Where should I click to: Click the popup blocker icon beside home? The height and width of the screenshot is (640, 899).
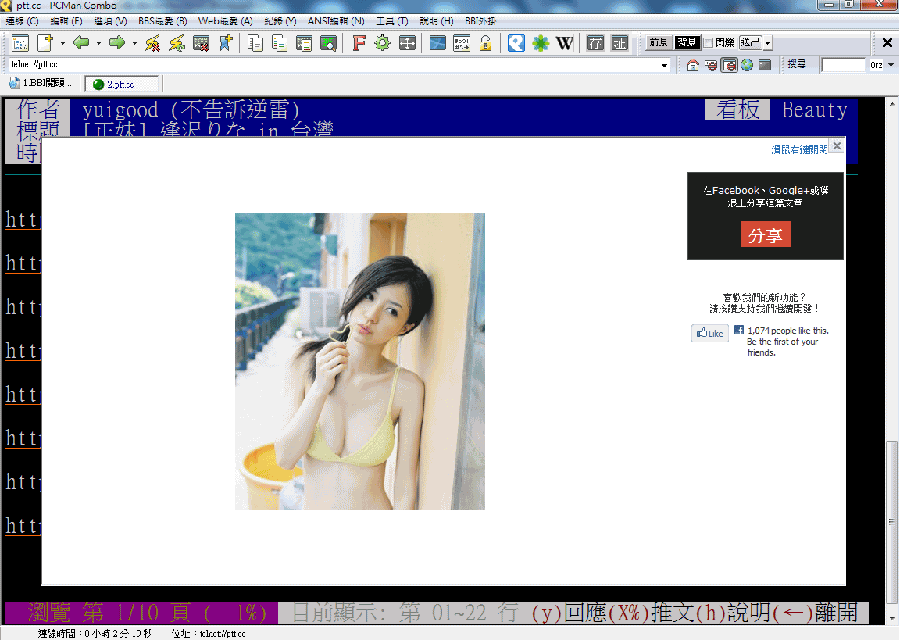click(710, 65)
